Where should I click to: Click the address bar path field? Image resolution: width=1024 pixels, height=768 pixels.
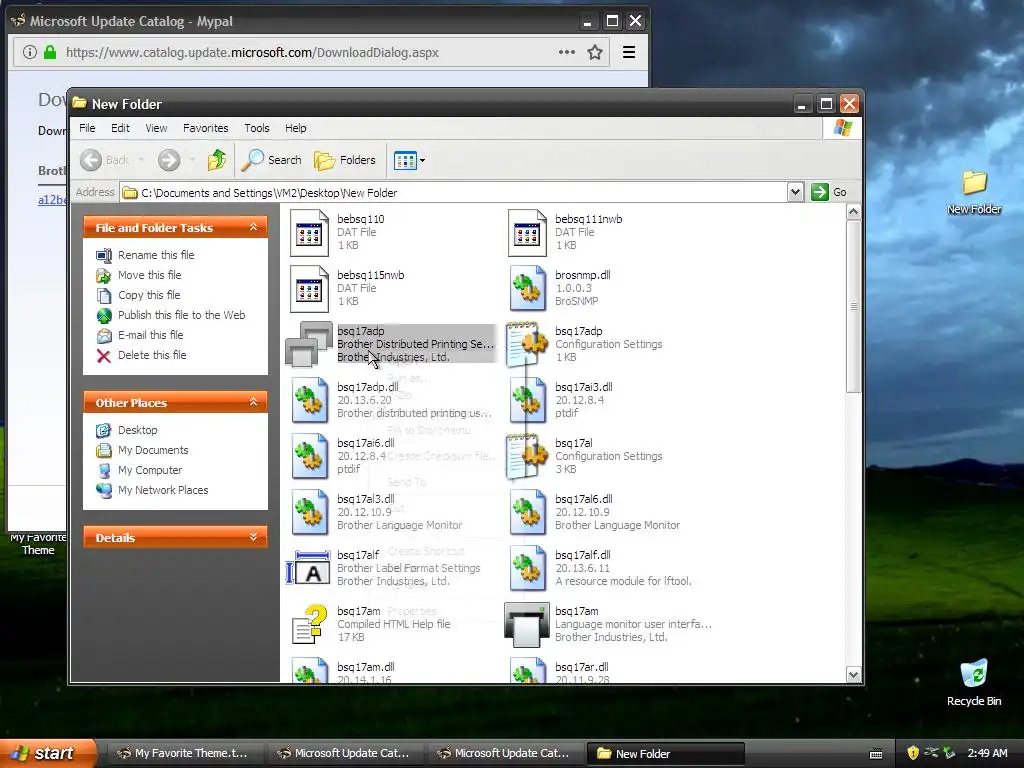[x=455, y=193]
